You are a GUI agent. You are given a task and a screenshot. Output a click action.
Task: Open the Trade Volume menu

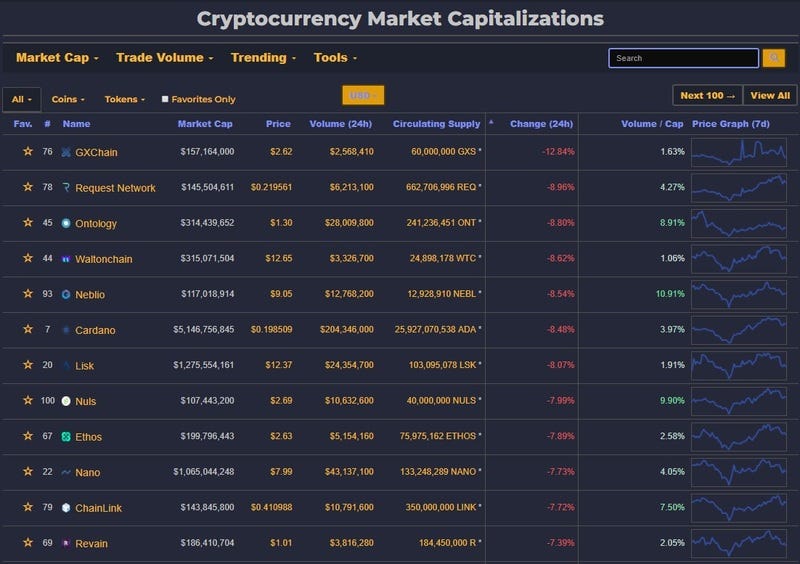[x=165, y=58]
